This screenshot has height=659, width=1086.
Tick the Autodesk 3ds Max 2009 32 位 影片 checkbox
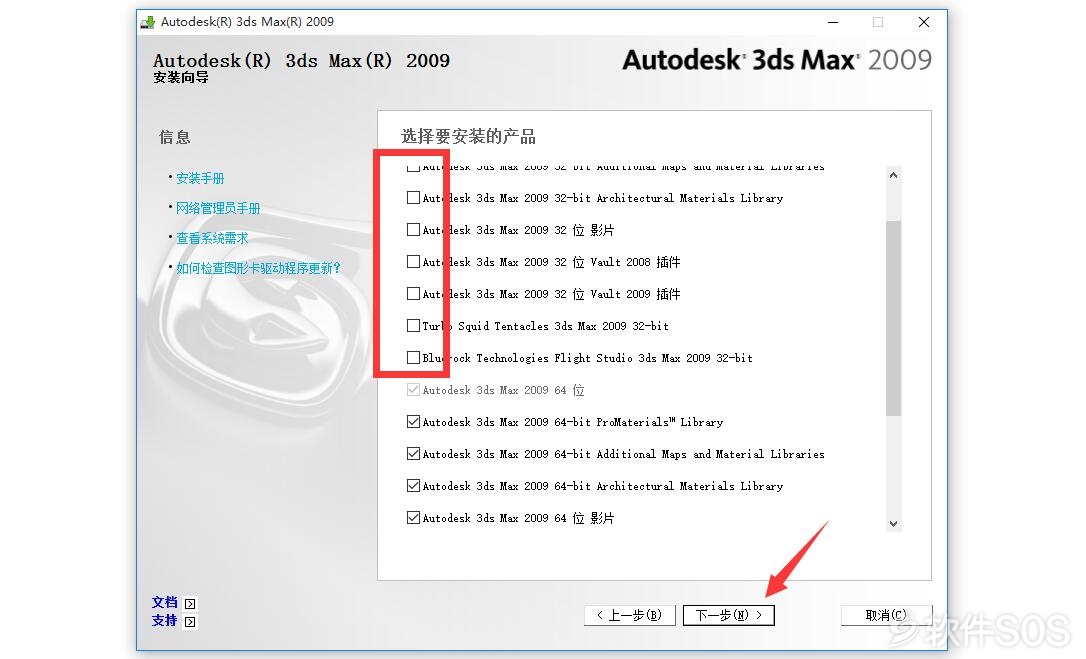point(413,229)
